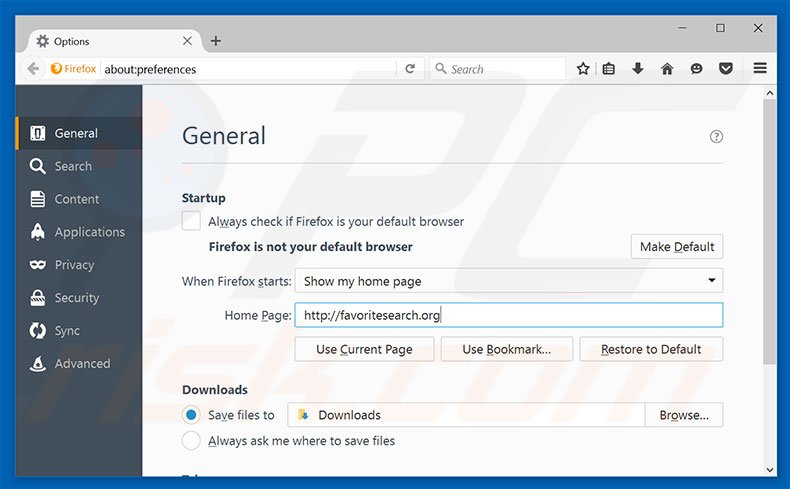The width and height of the screenshot is (790, 489).
Task: Click 'Firefox is not your default browser' text
Action: click(x=310, y=247)
